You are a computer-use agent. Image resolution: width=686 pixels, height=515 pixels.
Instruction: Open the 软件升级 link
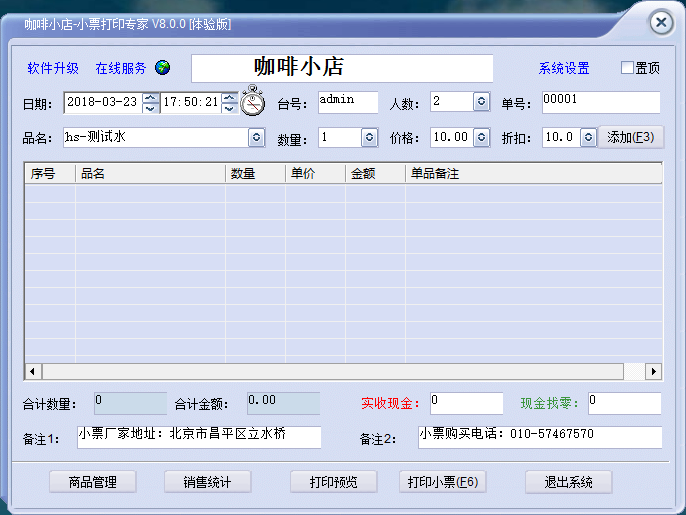(x=53, y=68)
